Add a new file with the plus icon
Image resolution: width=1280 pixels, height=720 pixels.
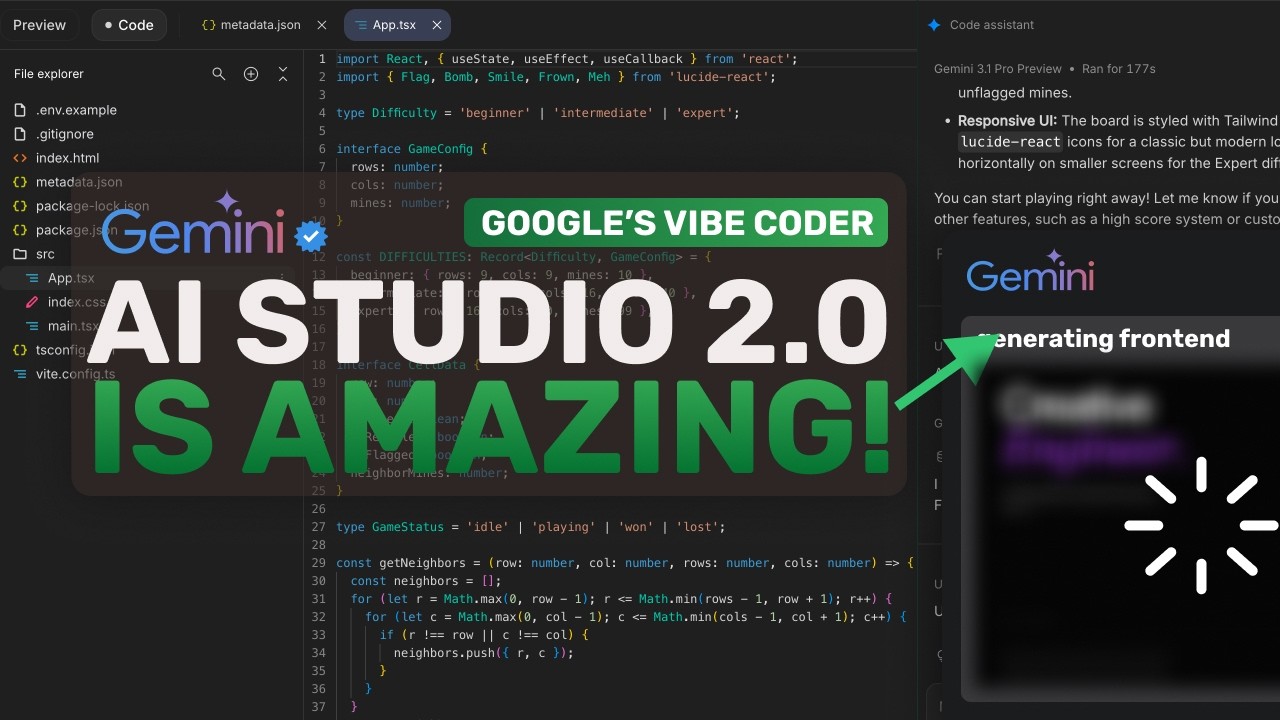[251, 74]
